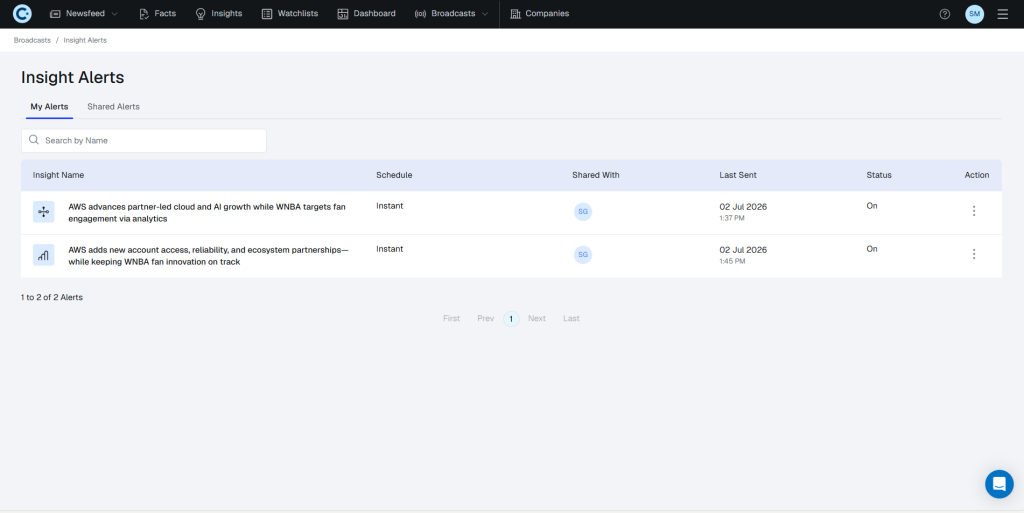Click the network icon of the partner-led cloud alert
1024x513 pixels.
point(44,211)
